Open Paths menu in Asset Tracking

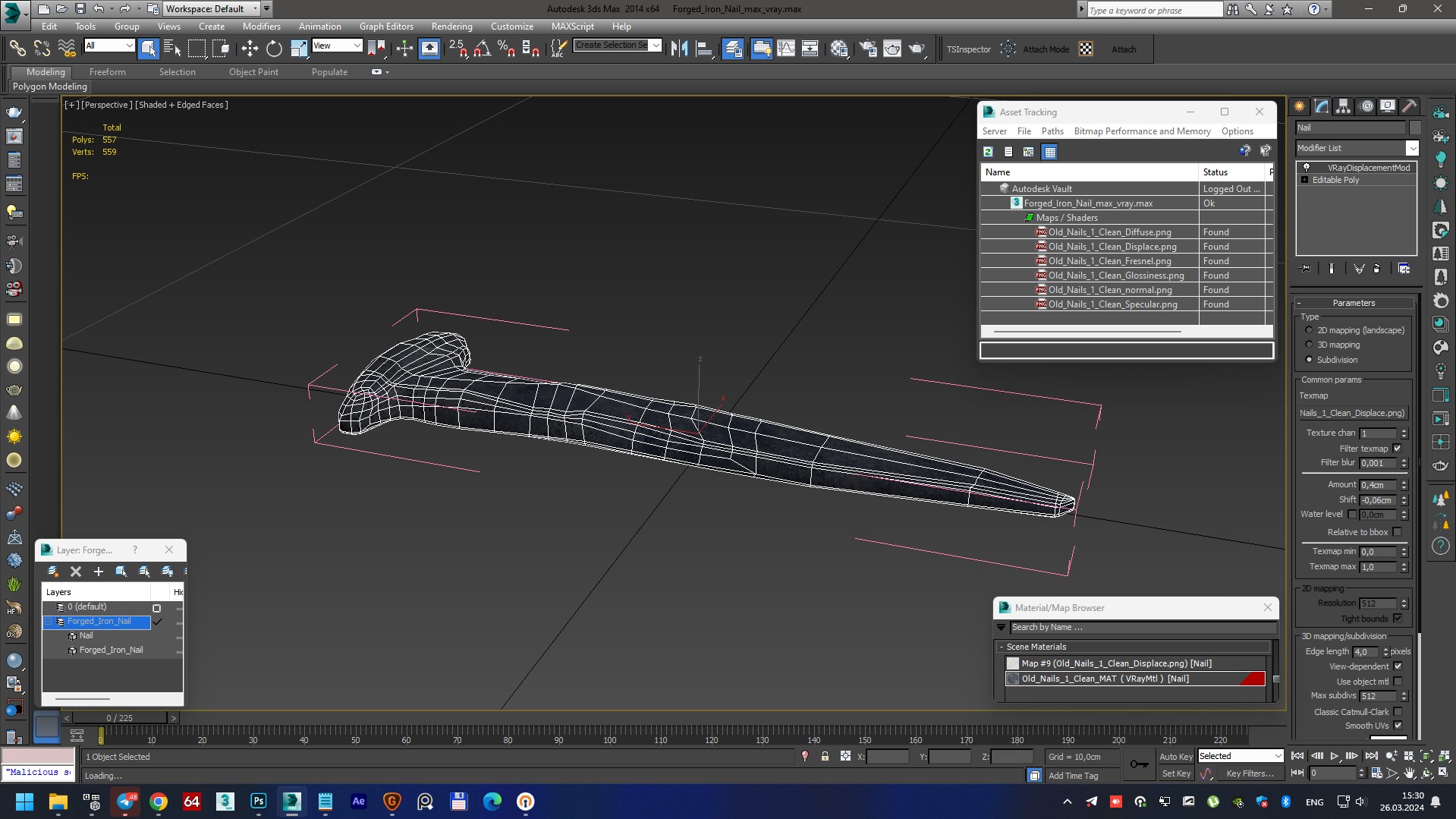click(x=1052, y=131)
